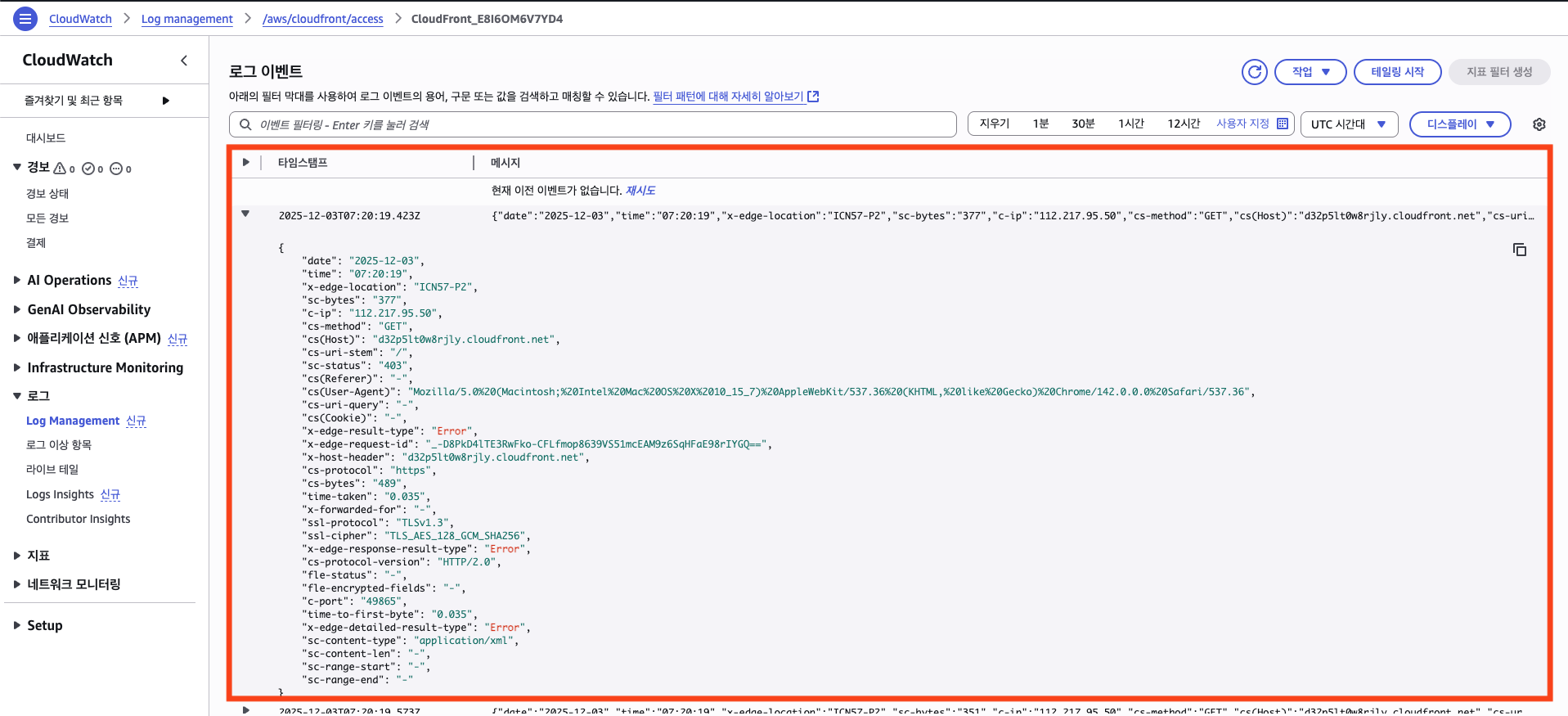Open the custom time range calendar icon
This screenshot has width=1568, height=716.
[1283, 124]
